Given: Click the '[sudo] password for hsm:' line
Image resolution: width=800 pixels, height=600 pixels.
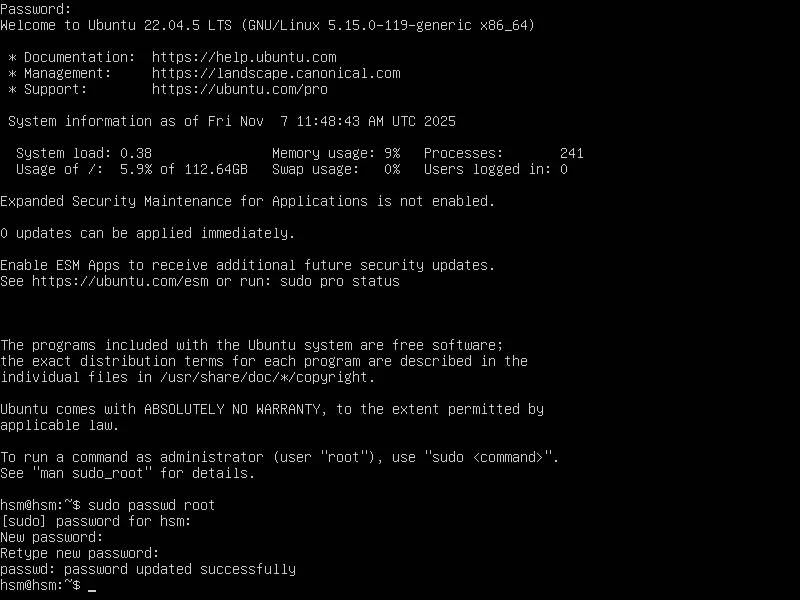Looking at the screenshot, I should click(x=96, y=521).
